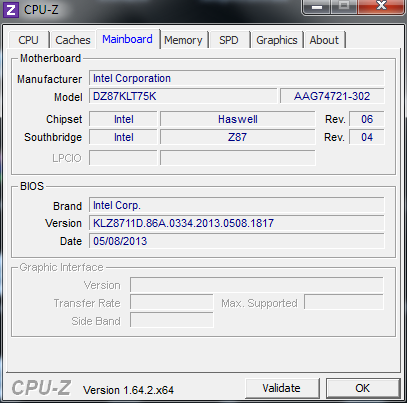
Task: Select the model value DZ87KLT75K
Action: point(183,96)
